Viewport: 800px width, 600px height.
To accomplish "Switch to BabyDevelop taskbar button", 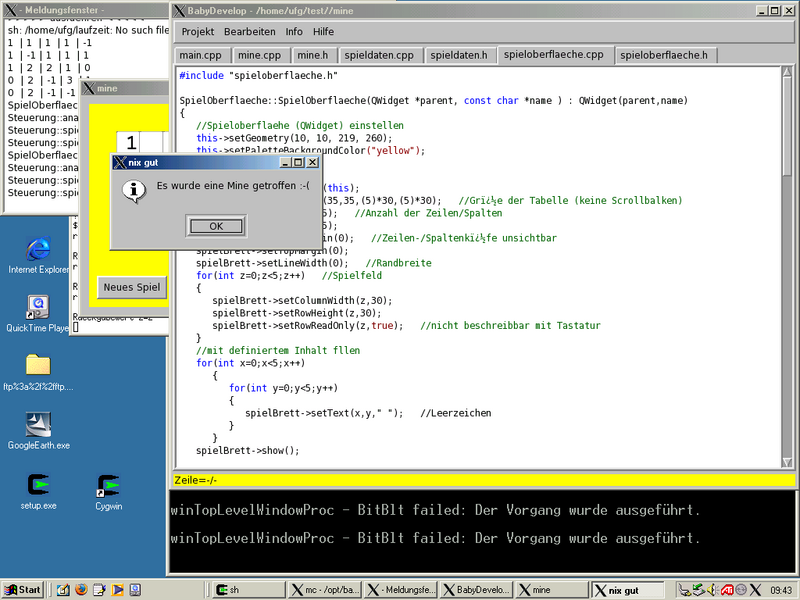I will click(477, 590).
